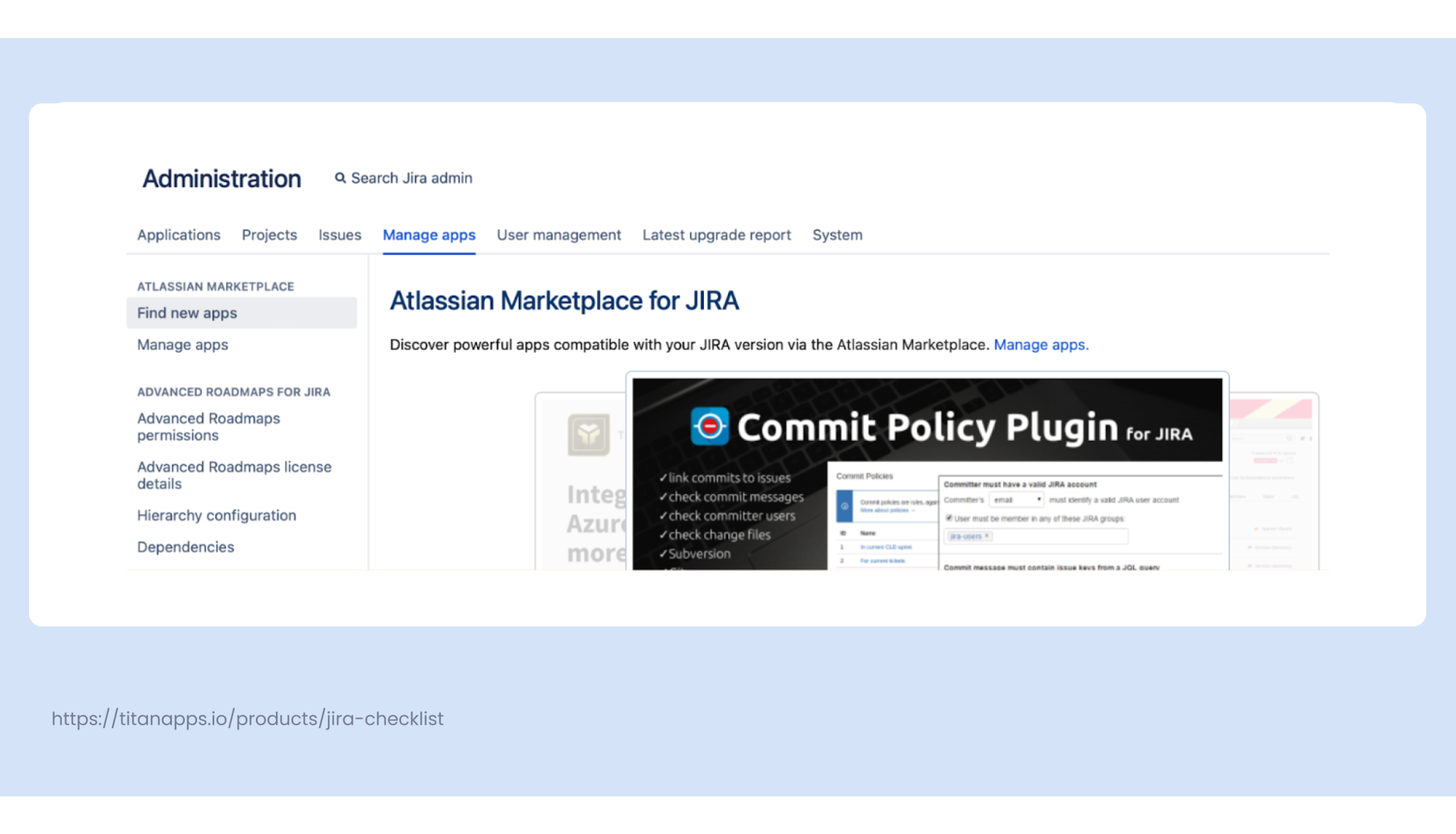The image size is (1456, 834).
Task: Open the Applications tab
Action: [178, 235]
